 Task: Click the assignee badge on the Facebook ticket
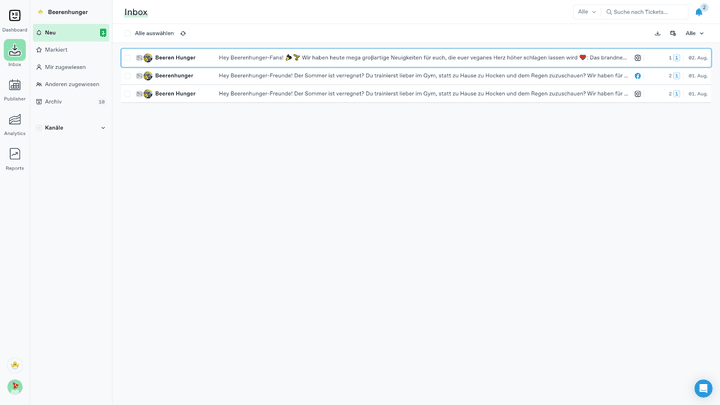point(676,76)
